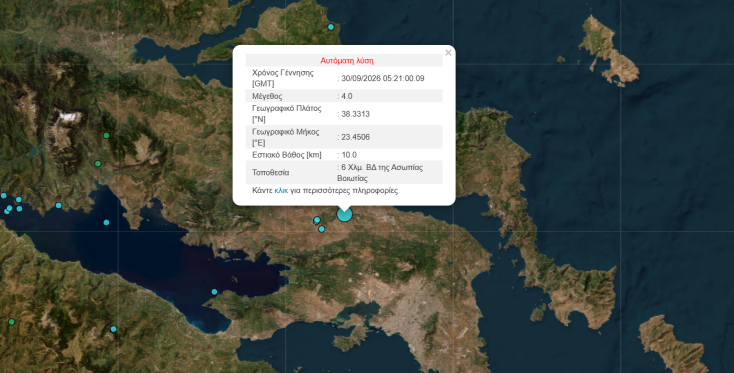
Task: Click the upper small cyan marker beside the large epicenter
Action: coord(317,220)
